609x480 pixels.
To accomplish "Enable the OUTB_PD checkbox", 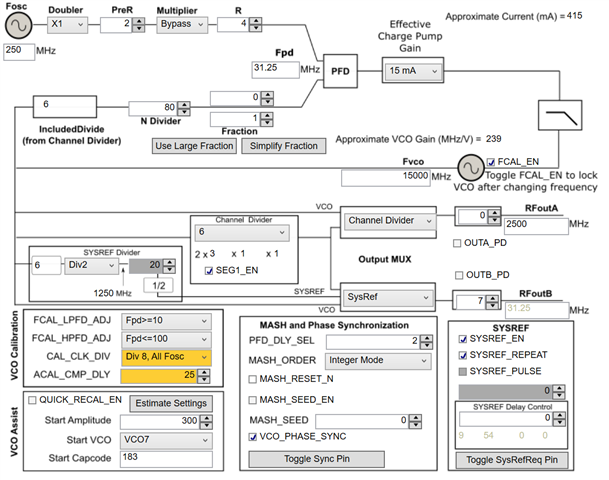I will click(x=459, y=275).
